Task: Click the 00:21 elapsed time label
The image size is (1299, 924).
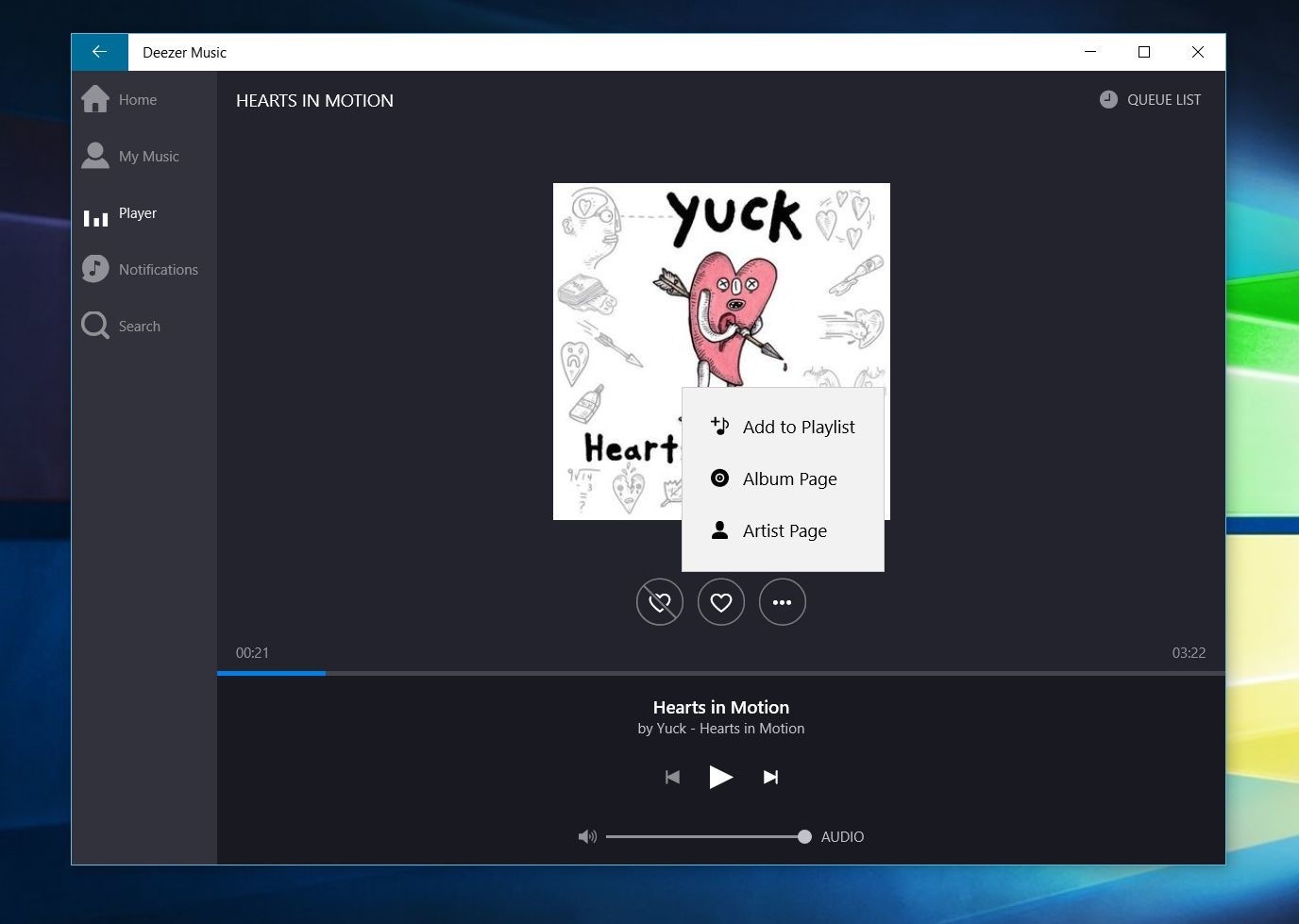Action: 252,652
